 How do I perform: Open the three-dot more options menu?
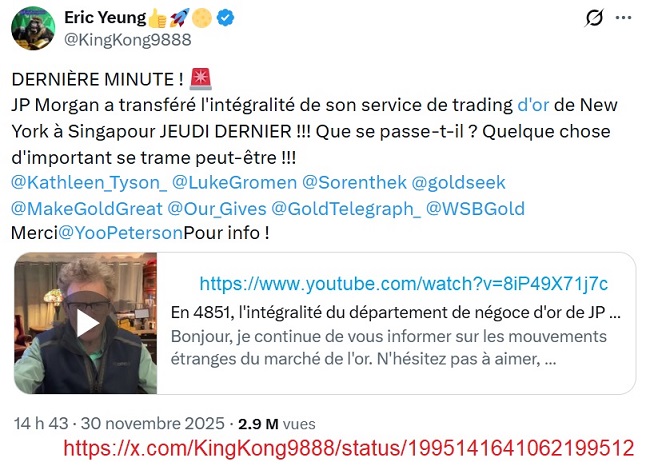pyautogui.click(x=623, y=18)
